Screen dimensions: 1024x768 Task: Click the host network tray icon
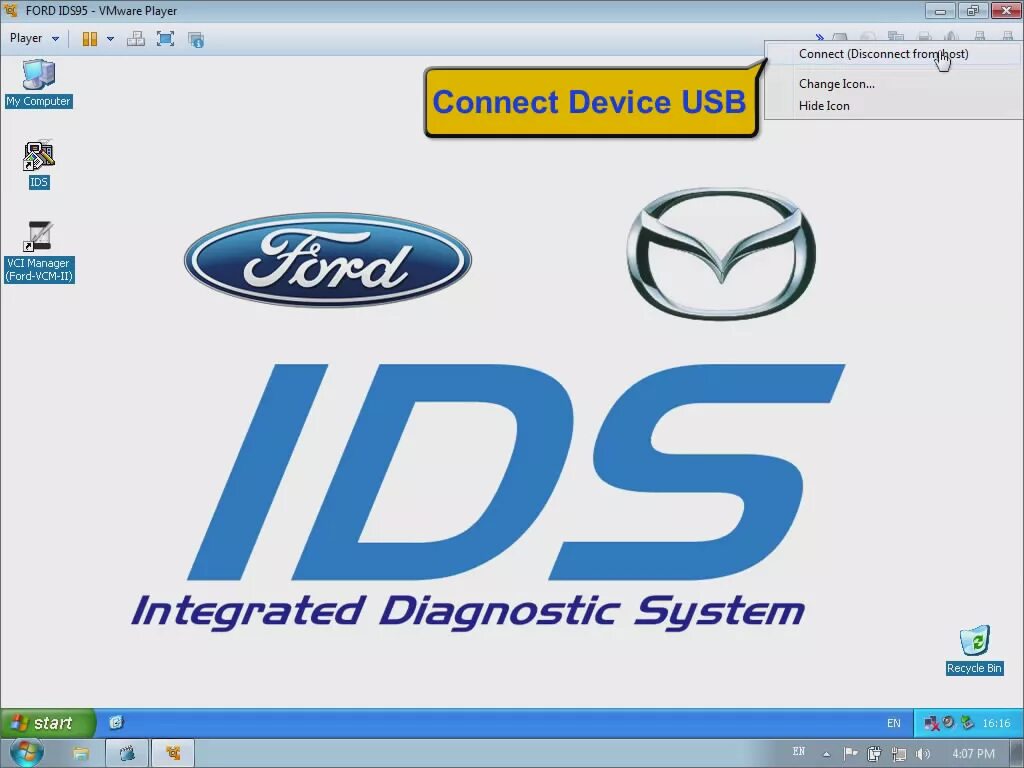coord(899,754)
